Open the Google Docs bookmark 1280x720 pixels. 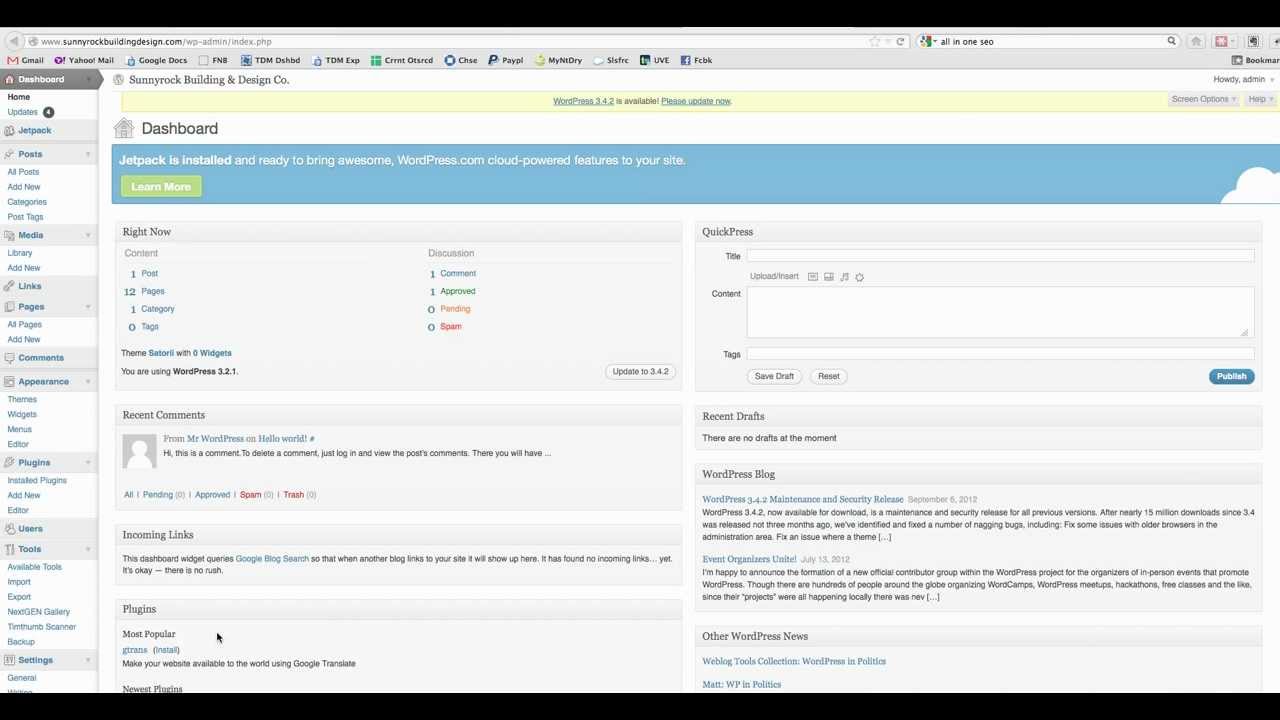156,60
